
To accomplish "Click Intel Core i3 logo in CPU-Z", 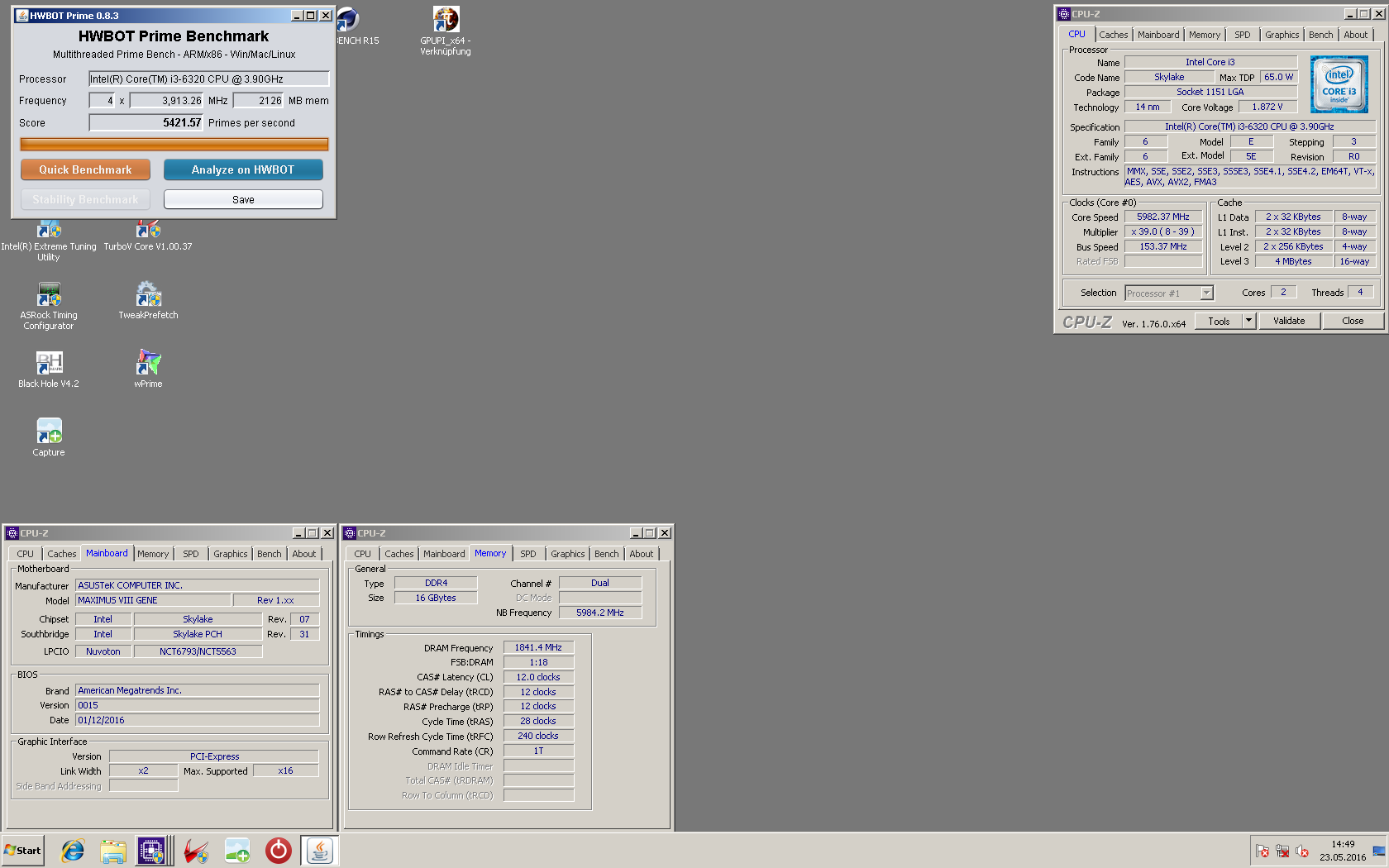I will 1339,84.
